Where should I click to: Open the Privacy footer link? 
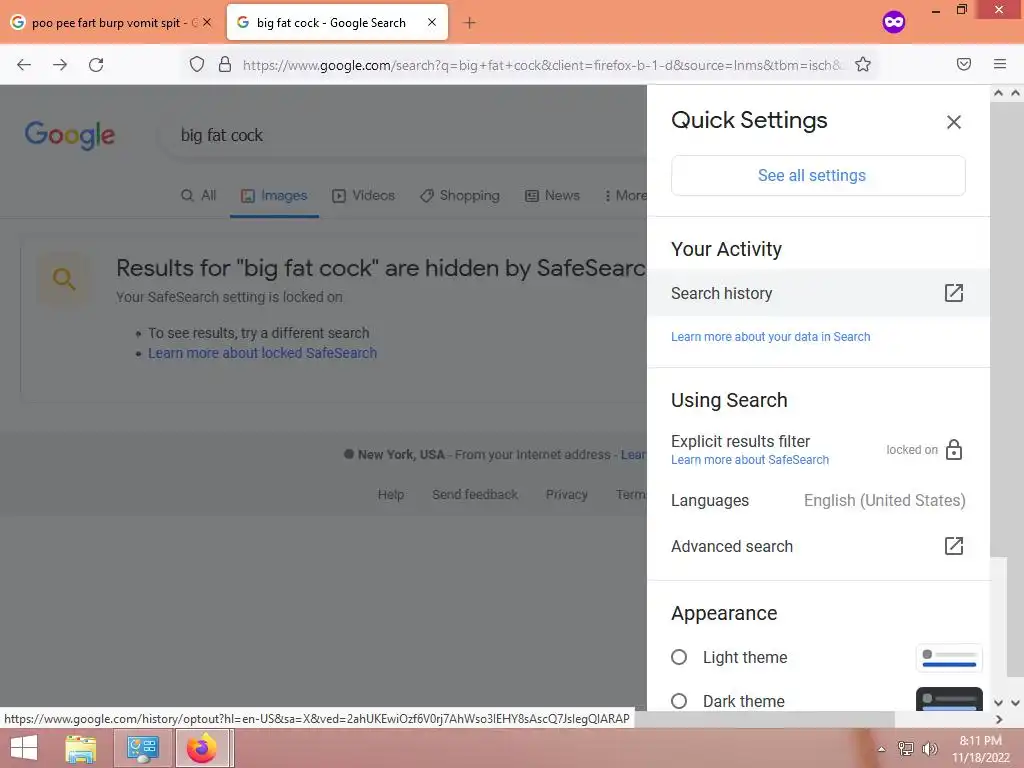[566, 494]
